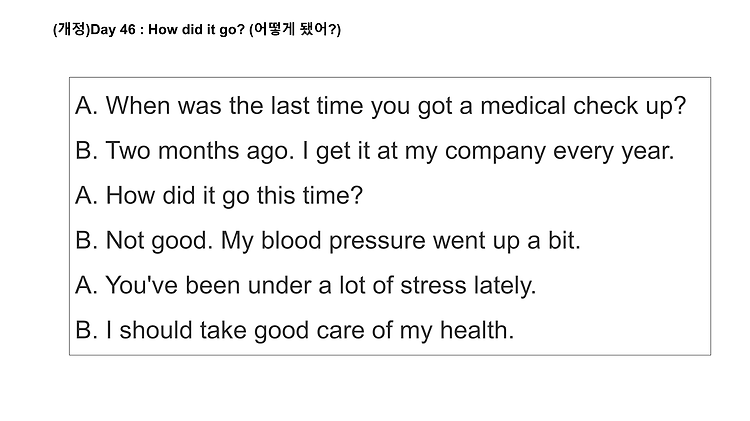Click the words Not good
The width and height of the screenshot is (750, 421).
(159, 241)
